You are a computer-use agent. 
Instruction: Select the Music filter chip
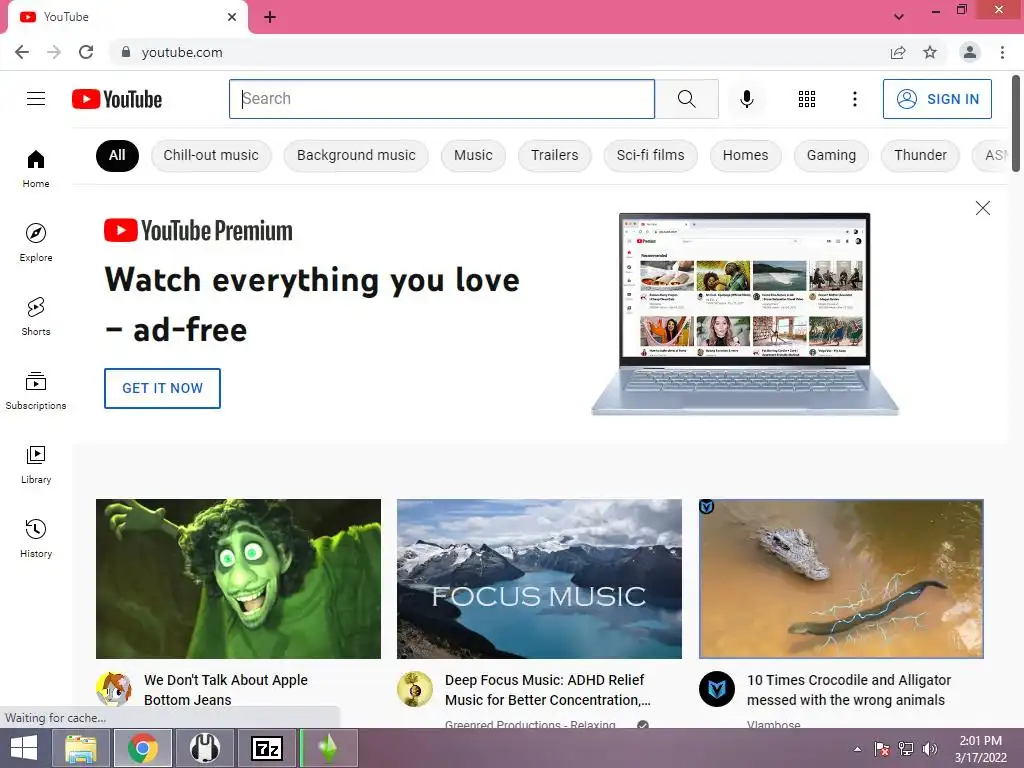pos(473,155)
